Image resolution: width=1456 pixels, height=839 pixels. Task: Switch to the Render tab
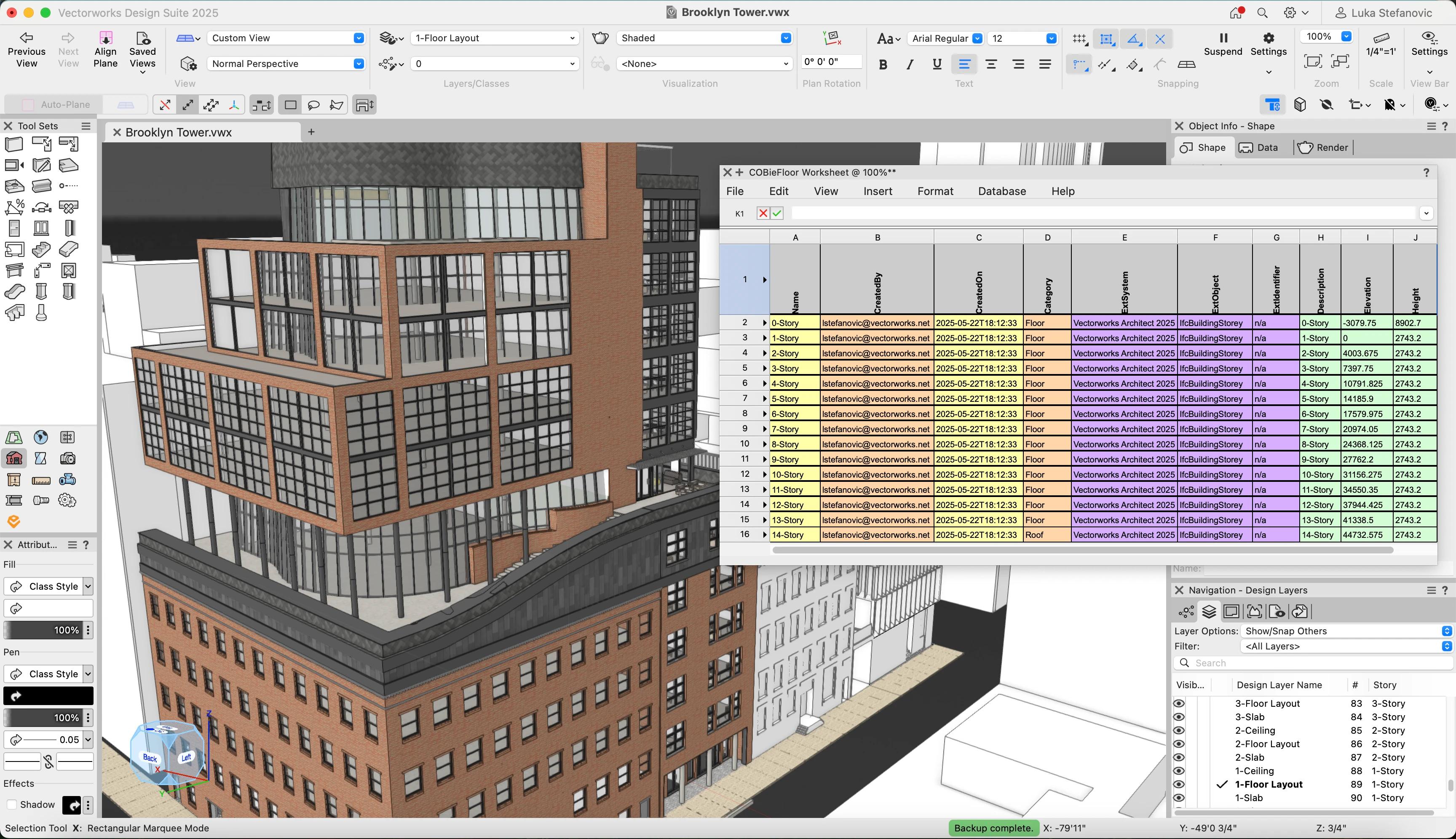[1323, 147]
